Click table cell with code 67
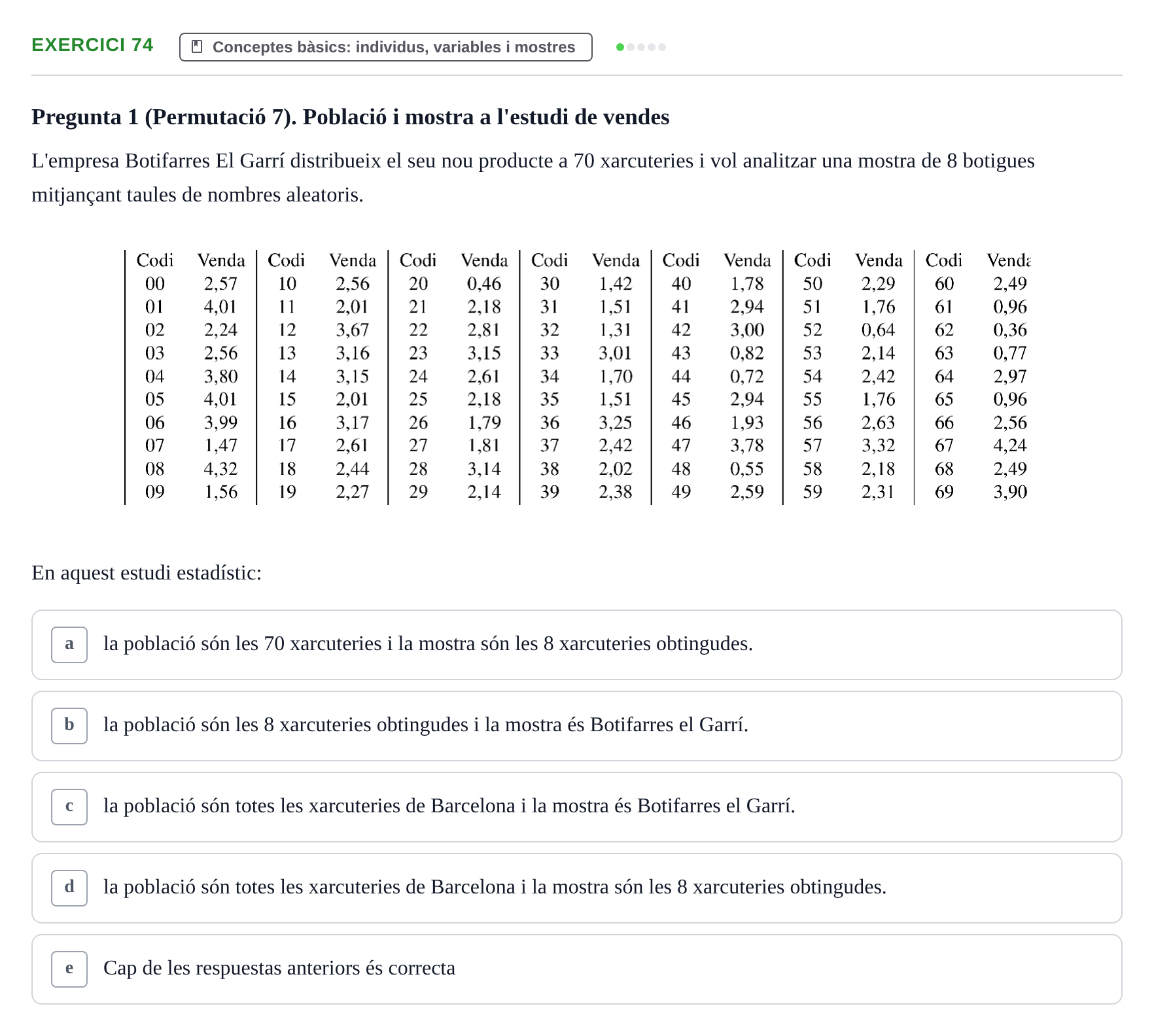Screen dimensions: 1154x1036 (944, 445)
